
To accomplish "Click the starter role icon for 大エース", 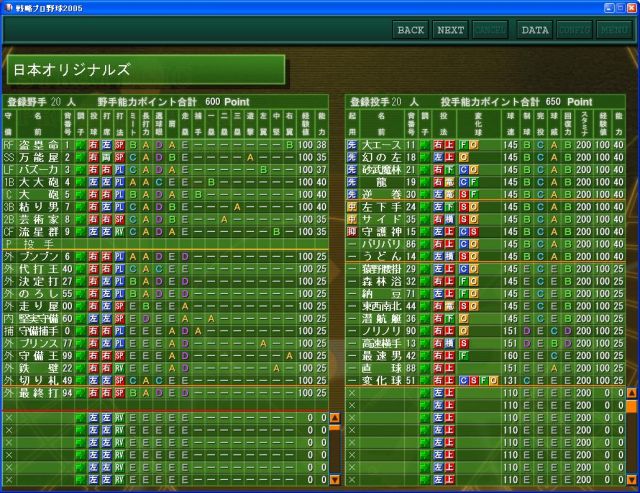I will coord(352,145).
